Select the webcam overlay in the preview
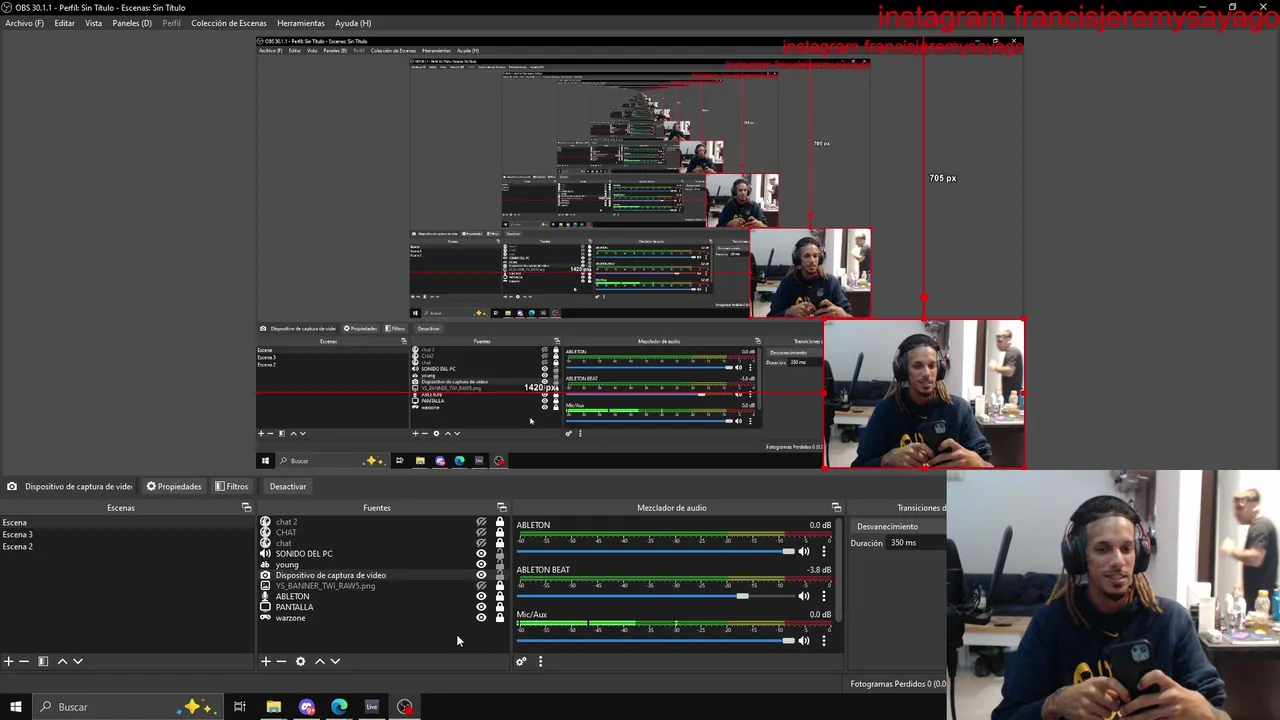The width and height of the screenshot is (1280, 720). [924, 394]
